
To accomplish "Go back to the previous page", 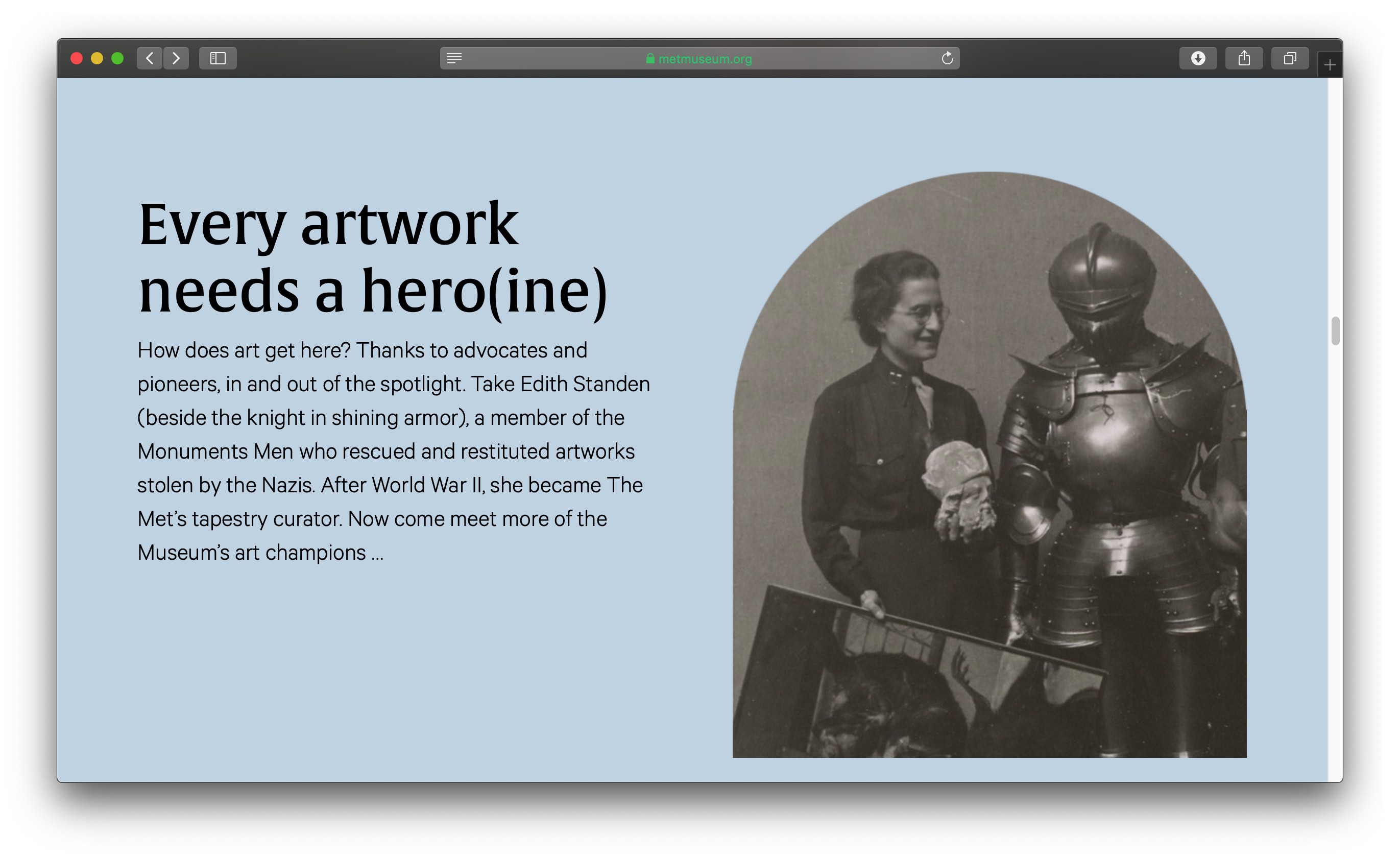I will [x=150, y=58].
